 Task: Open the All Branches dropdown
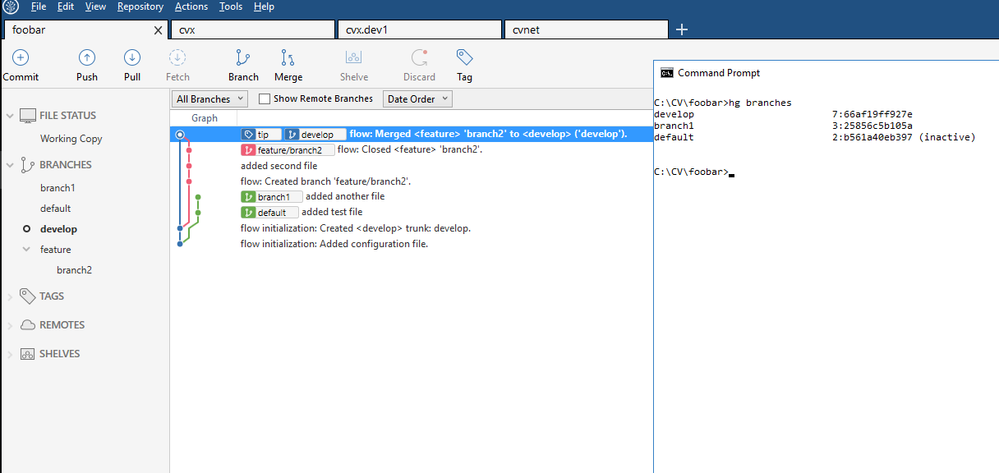pos(210,99)
